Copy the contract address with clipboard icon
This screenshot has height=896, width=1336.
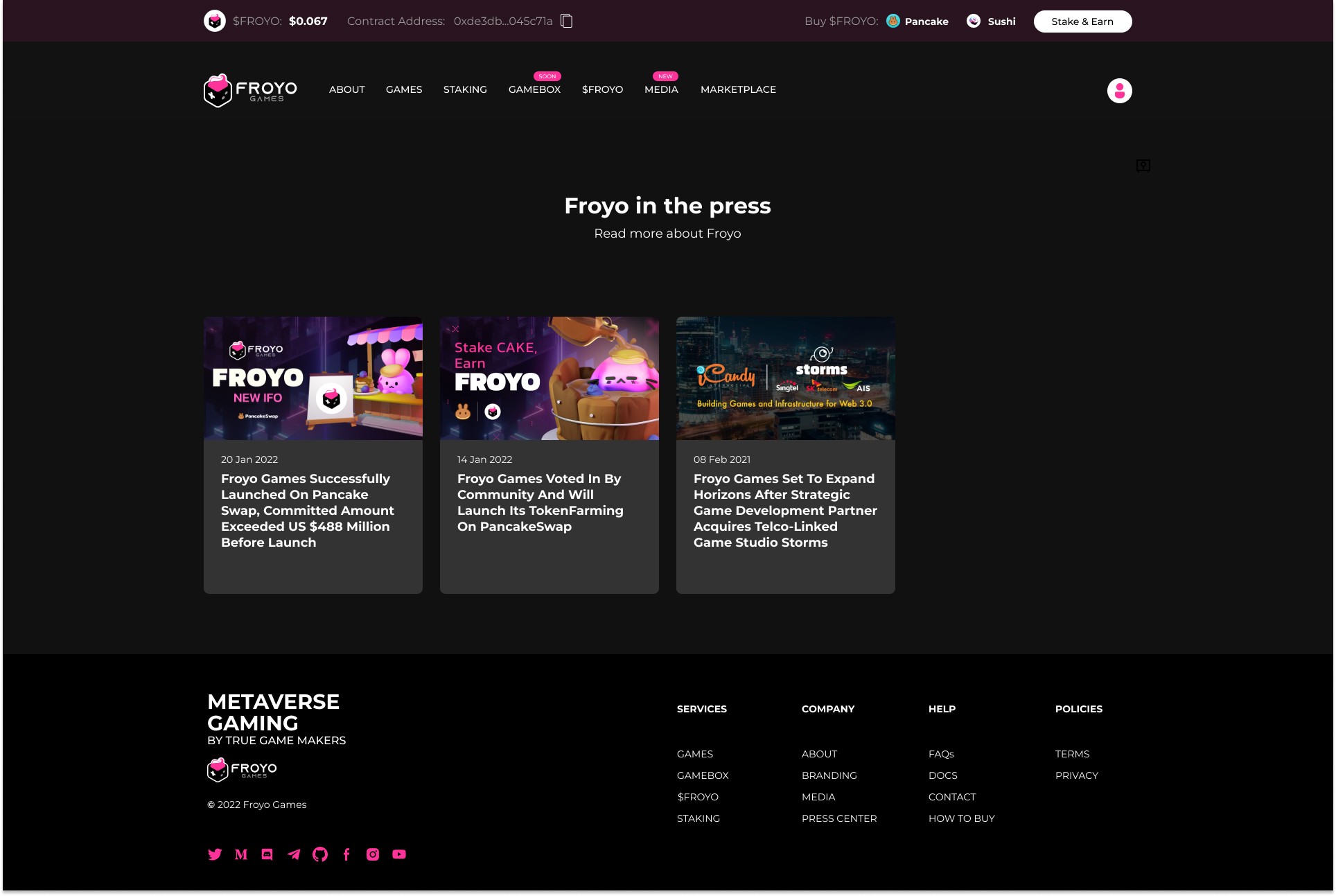pos(566,21)
